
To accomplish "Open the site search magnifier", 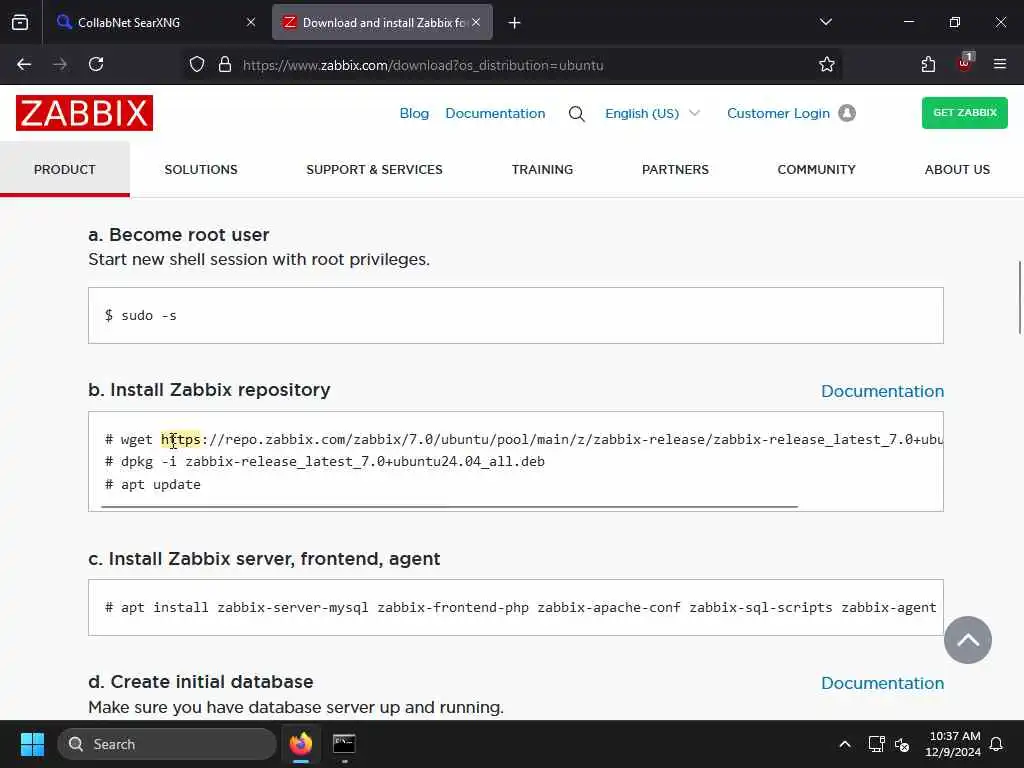I will (x=577, y=114).
